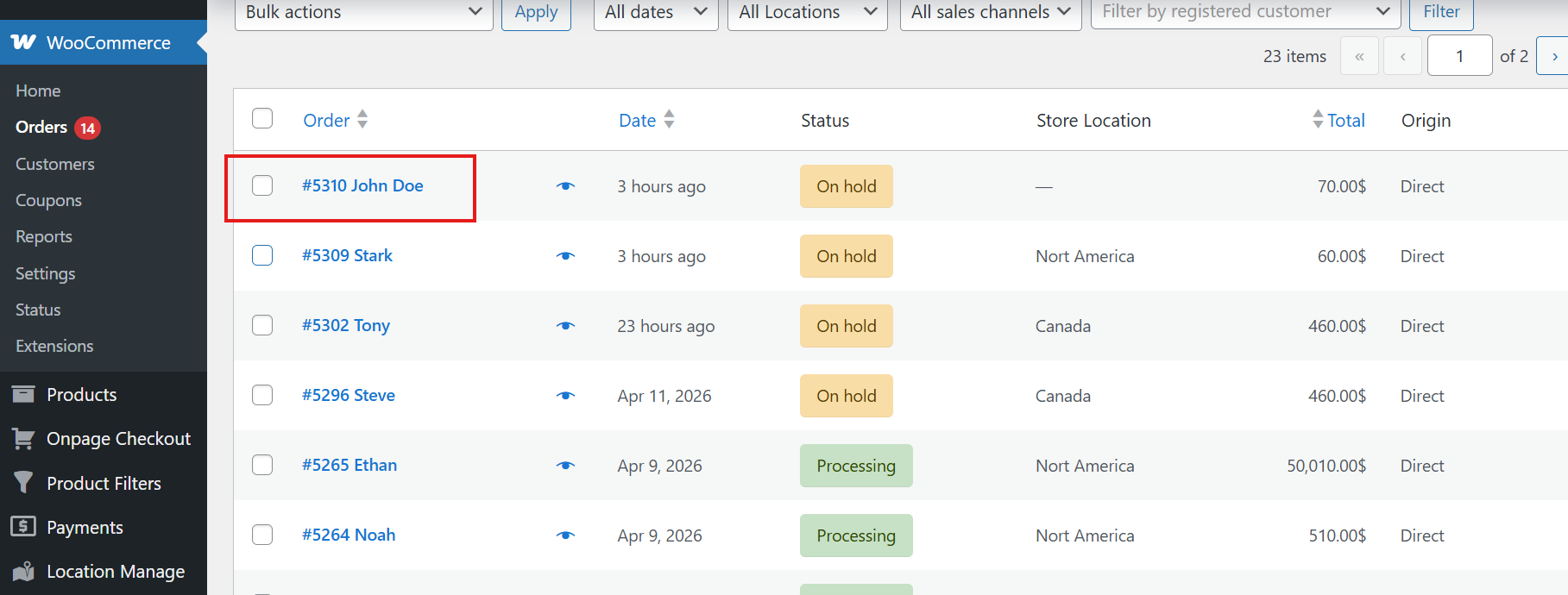Image resolution: width=1568 pixels, height=595 pixels.
Task: Expand the All Locations filter dropdown
Action: [x=807, y=12]
